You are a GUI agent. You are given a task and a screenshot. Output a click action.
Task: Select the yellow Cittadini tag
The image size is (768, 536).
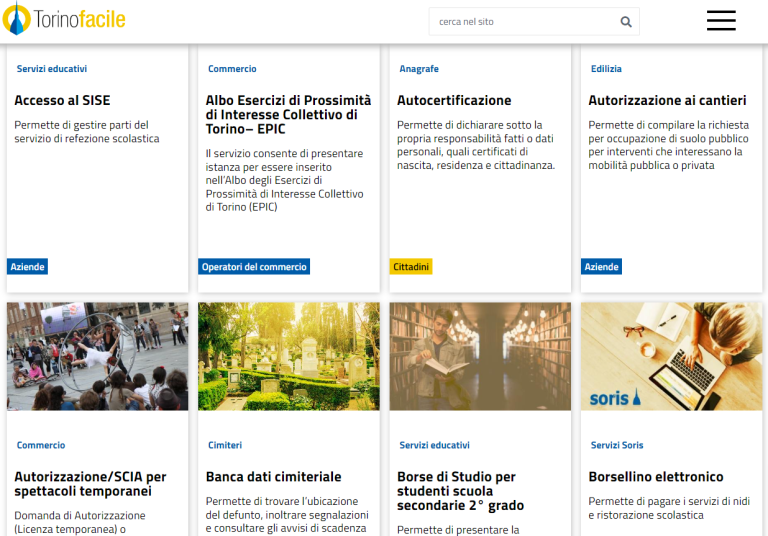(411, 267)
